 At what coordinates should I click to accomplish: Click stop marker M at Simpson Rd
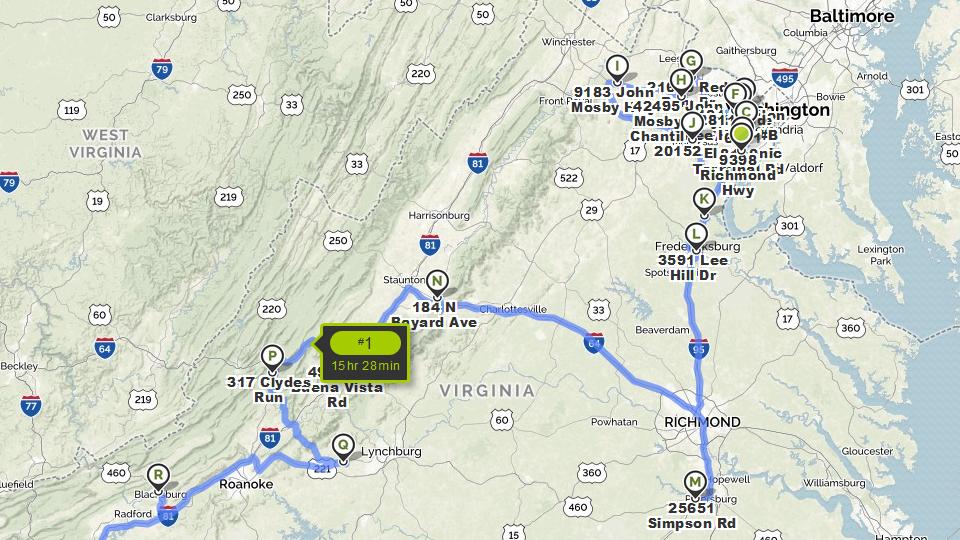click(695, 485)
